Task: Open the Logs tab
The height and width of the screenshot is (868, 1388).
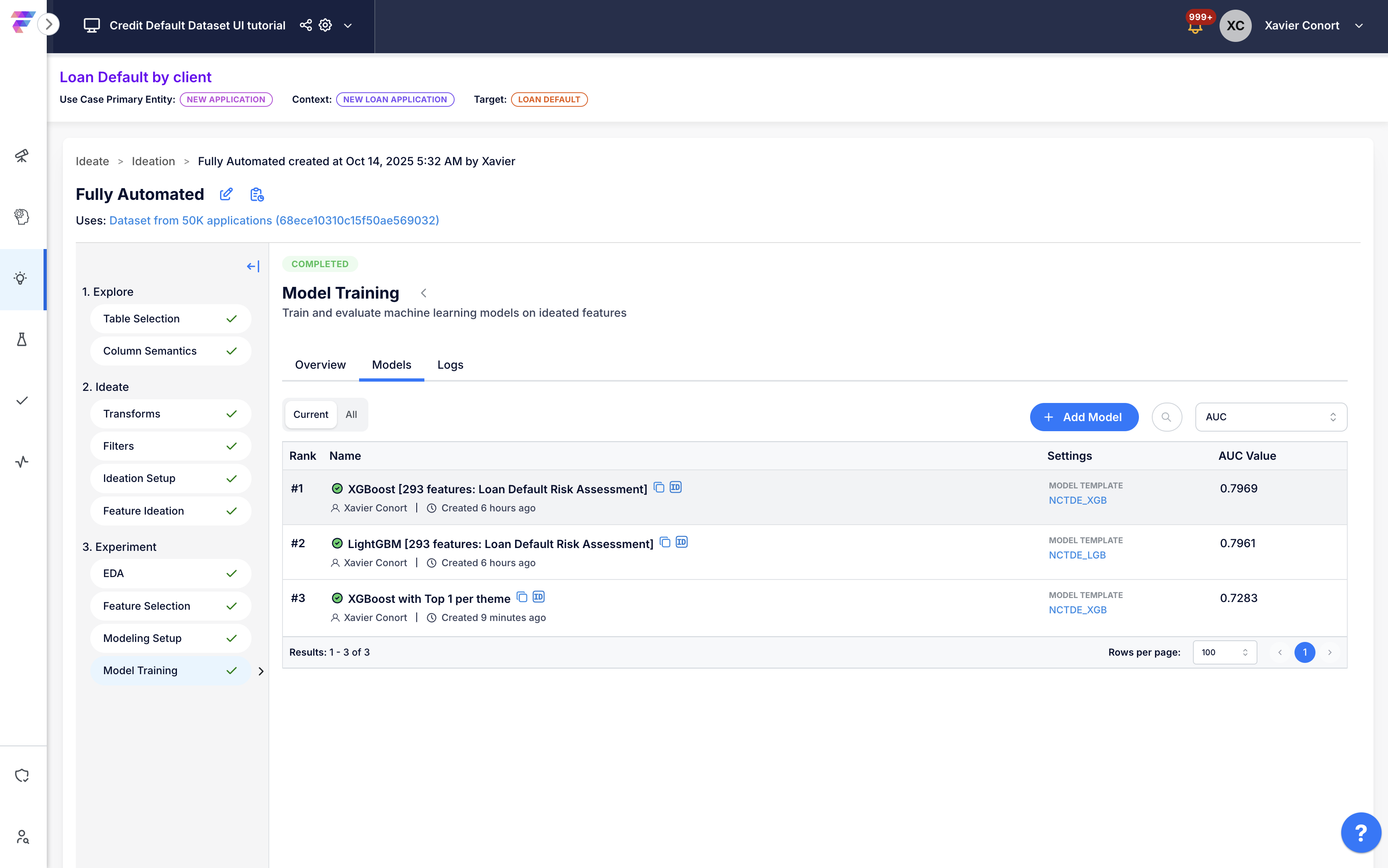Action: (450, 365)
